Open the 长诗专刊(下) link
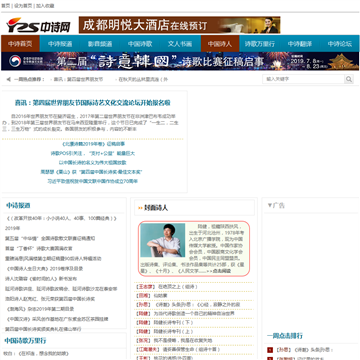 (173, 323)
